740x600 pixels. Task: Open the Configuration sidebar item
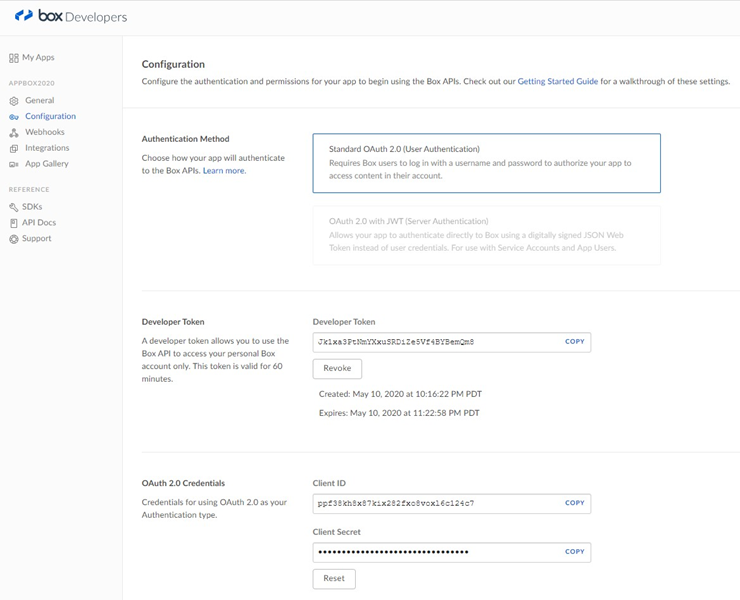[50, 117]
